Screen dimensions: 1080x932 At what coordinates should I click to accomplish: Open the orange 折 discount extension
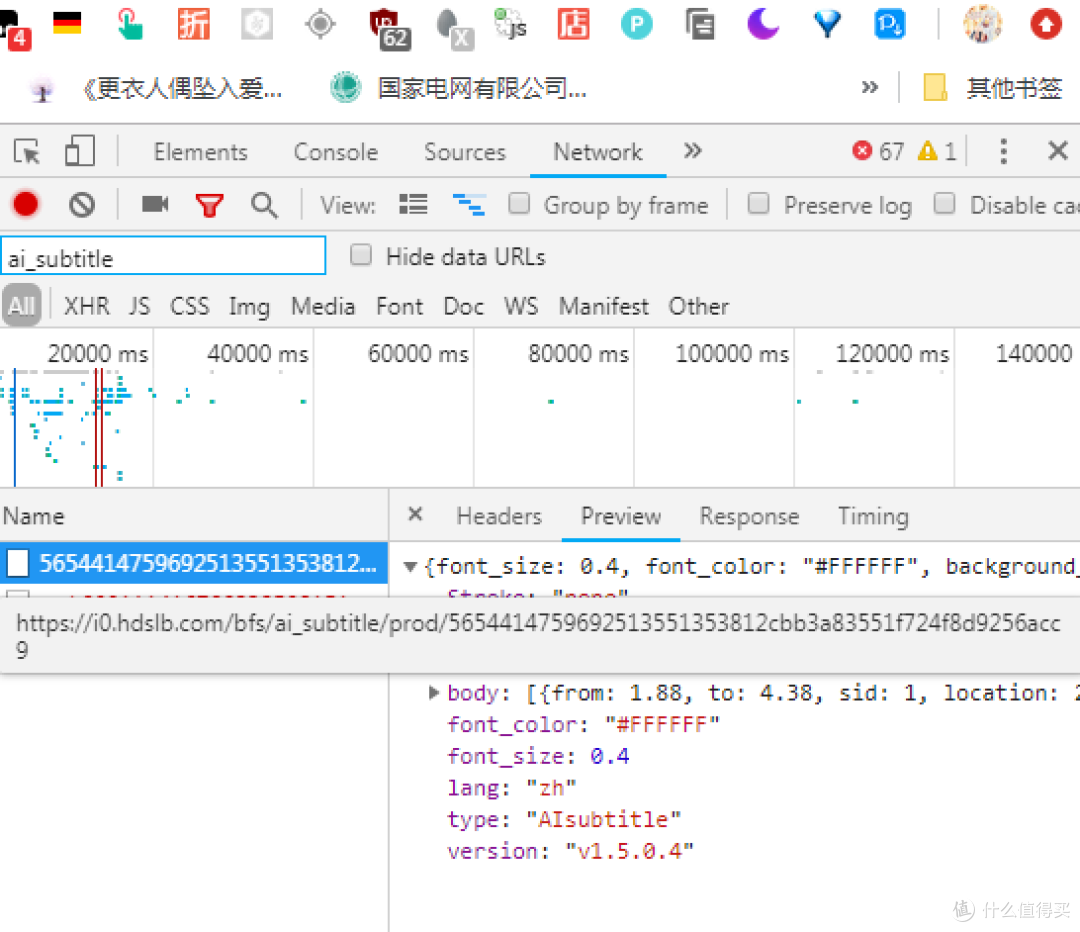pos(194,23)
